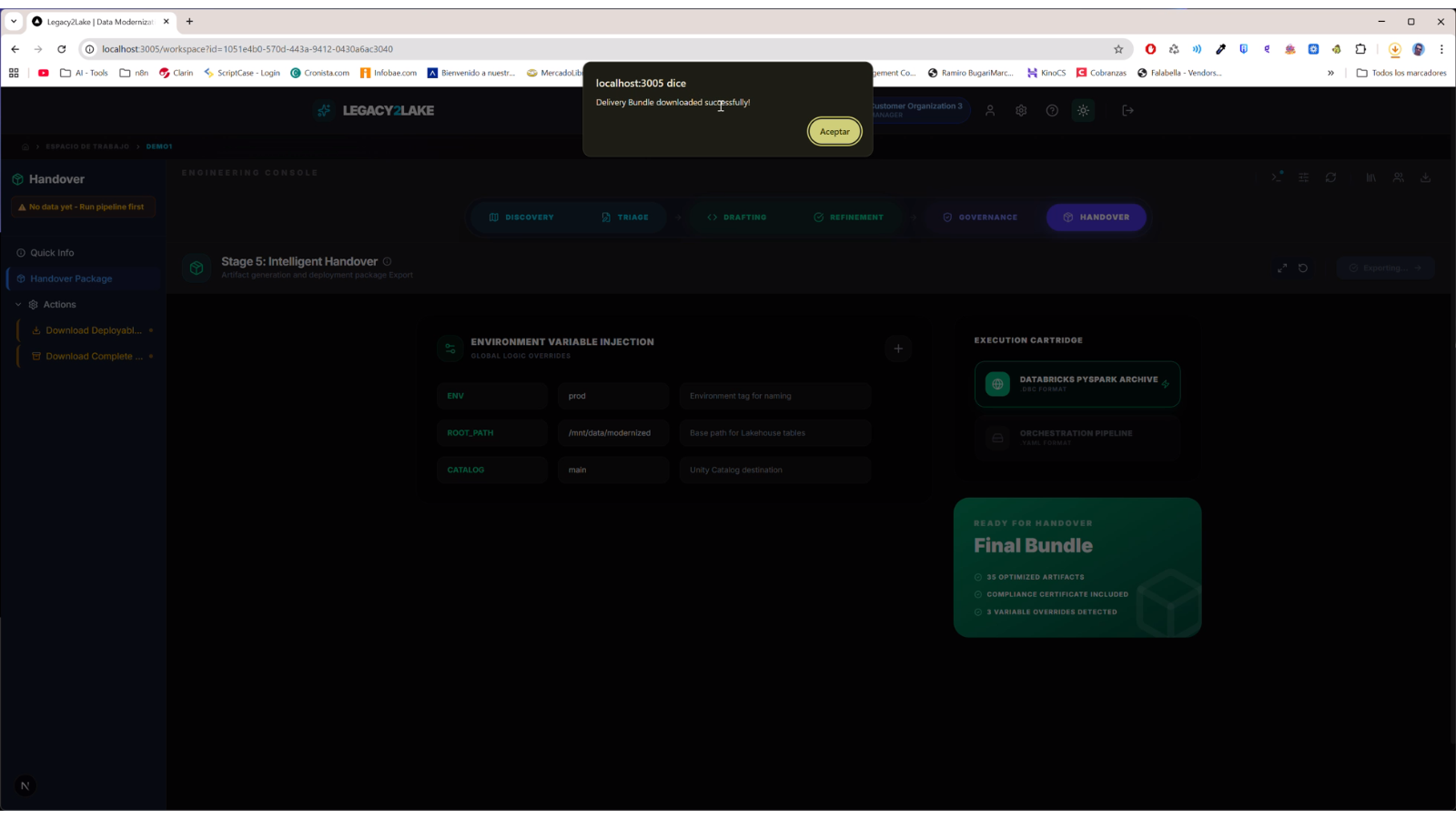This screenshot has height=819, width=1456.
Task: Collapse the Actions section in sidebar
Action: pyautogui.click(x=18, y=305)
